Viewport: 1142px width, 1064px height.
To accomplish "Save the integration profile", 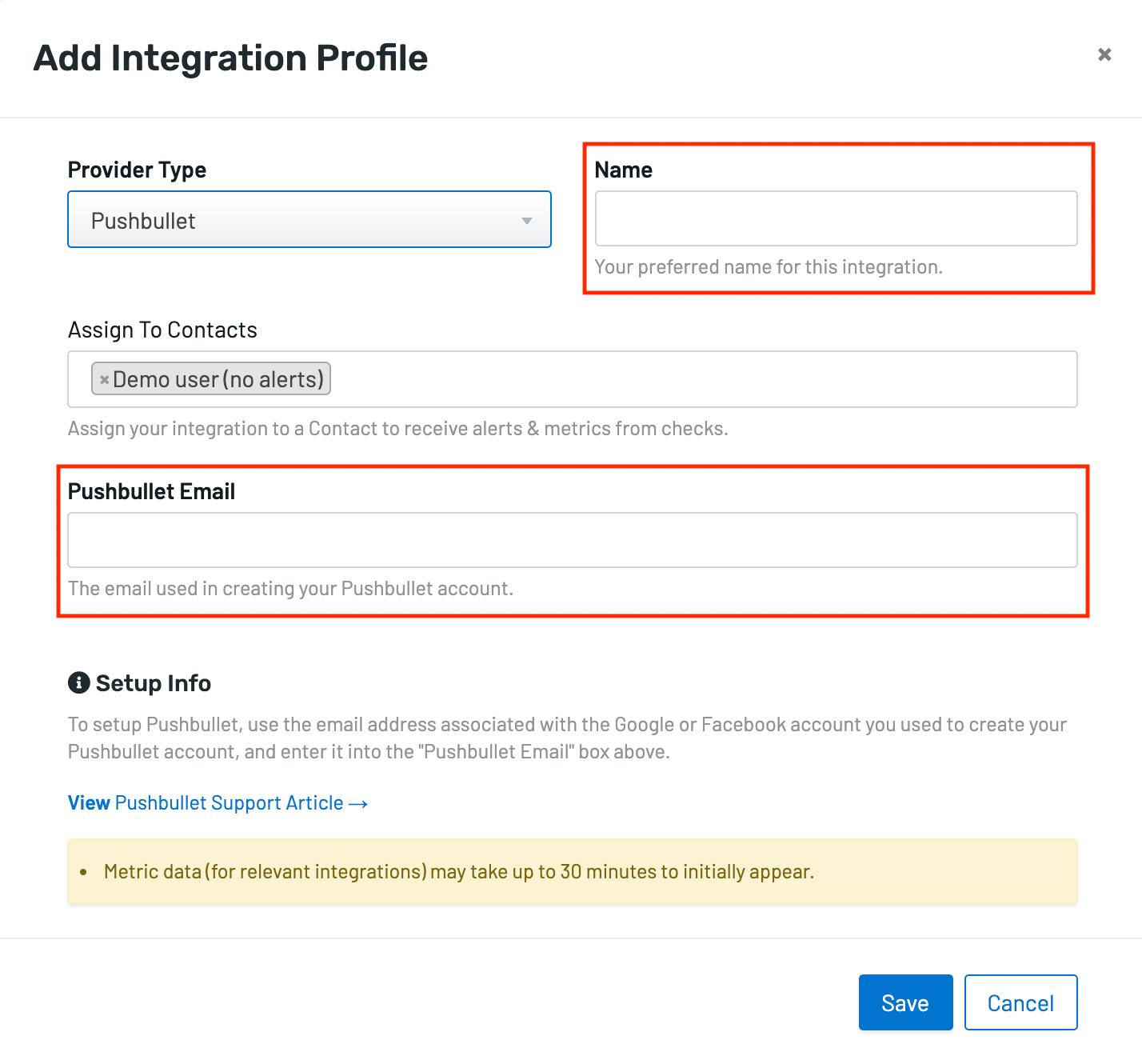I will click(905, 1002).
